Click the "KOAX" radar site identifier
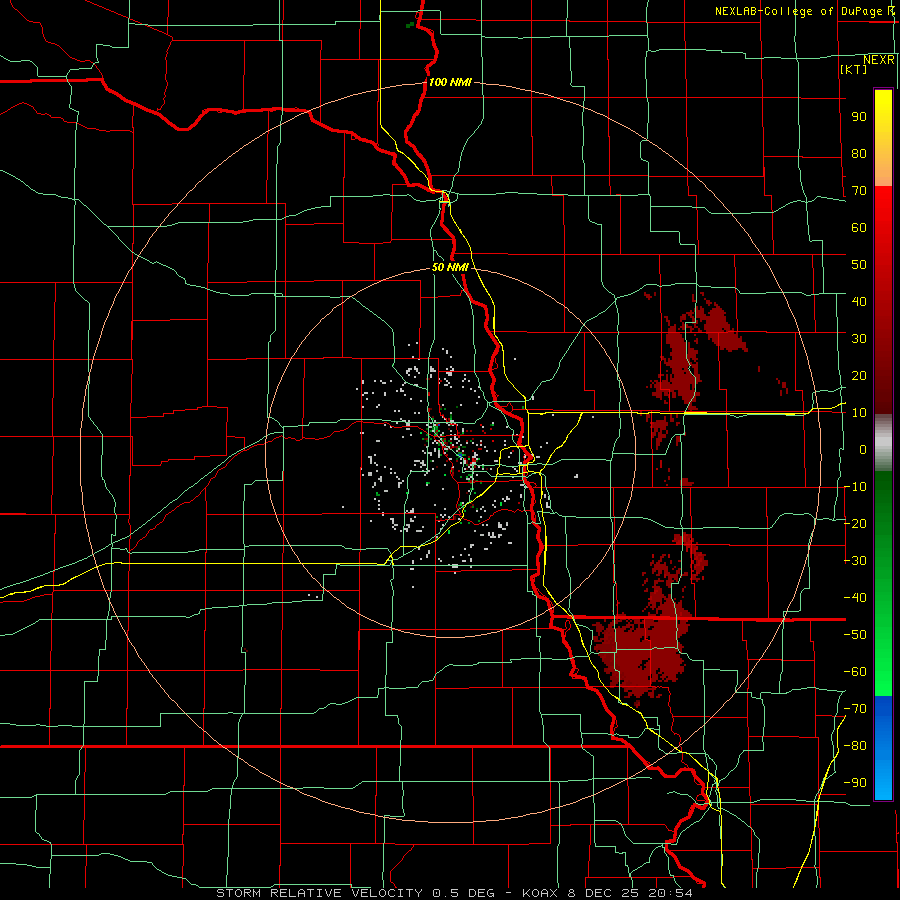 541,893
